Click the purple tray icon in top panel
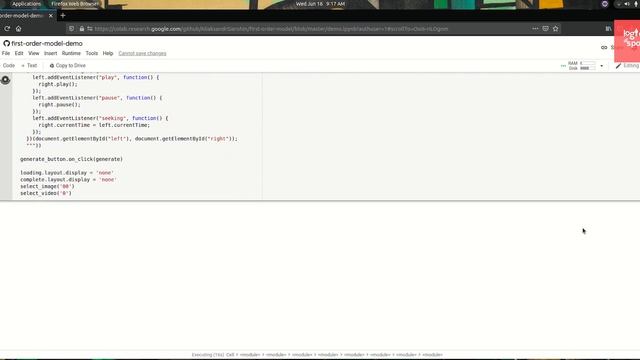The image size is (640, 360). (605, 4)
